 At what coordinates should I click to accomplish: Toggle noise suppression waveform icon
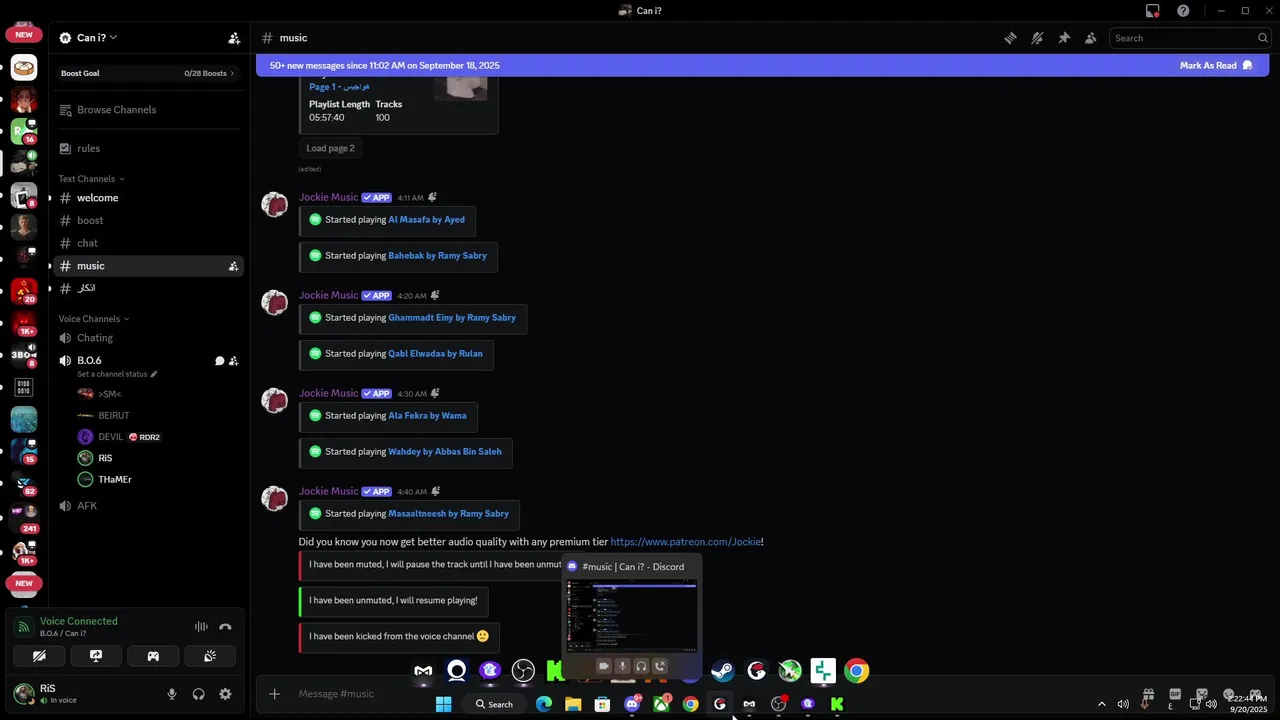coord(201,627)
